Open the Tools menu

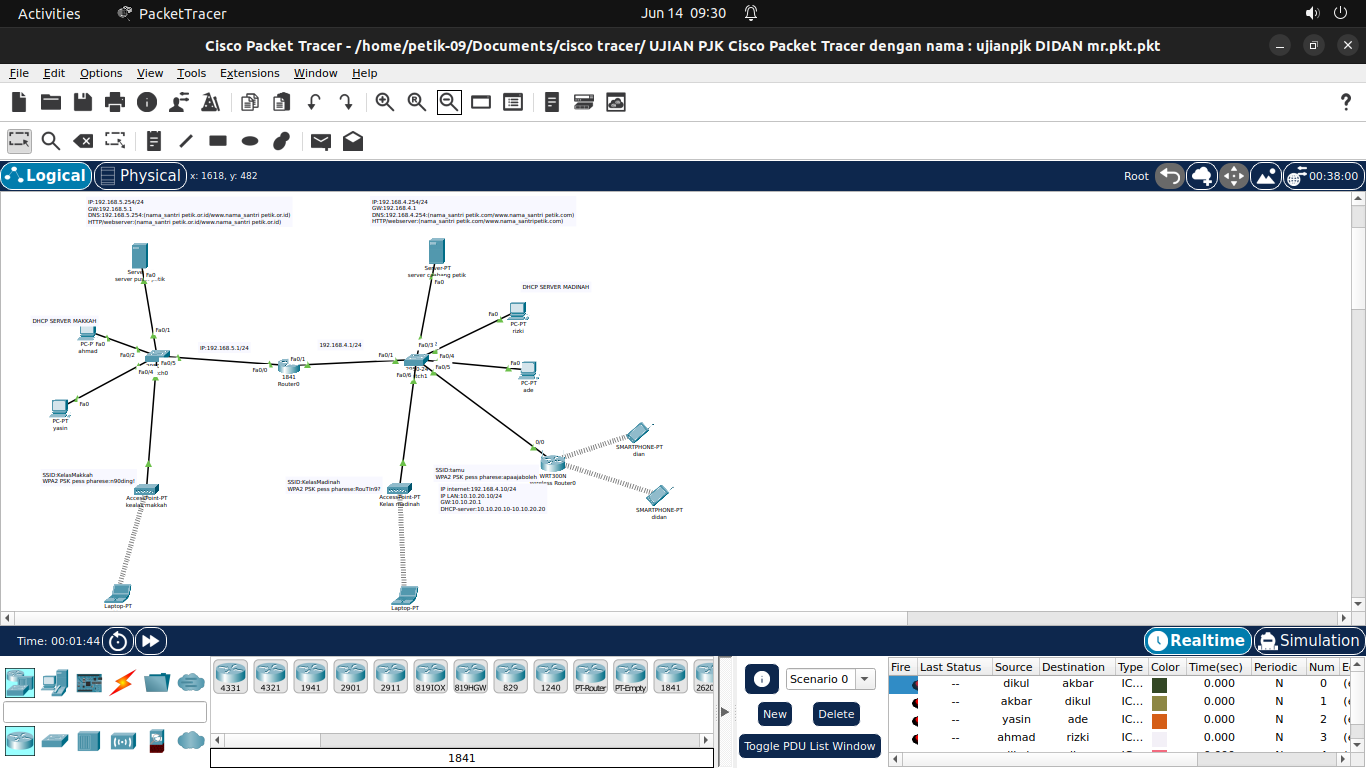coord(191,73)
